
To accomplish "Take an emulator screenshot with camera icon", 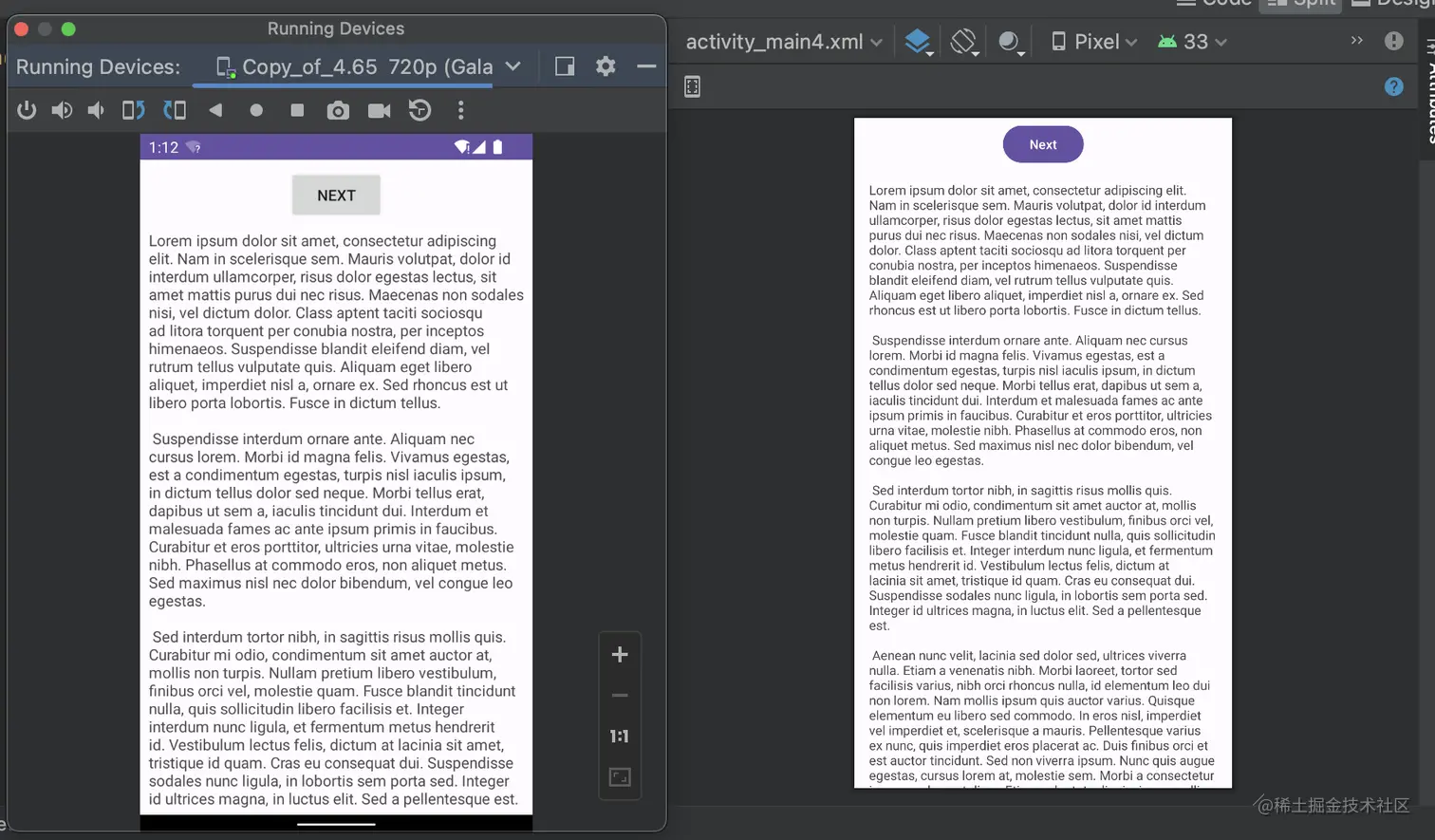I will pyautogui.click(x=338, y=111).
